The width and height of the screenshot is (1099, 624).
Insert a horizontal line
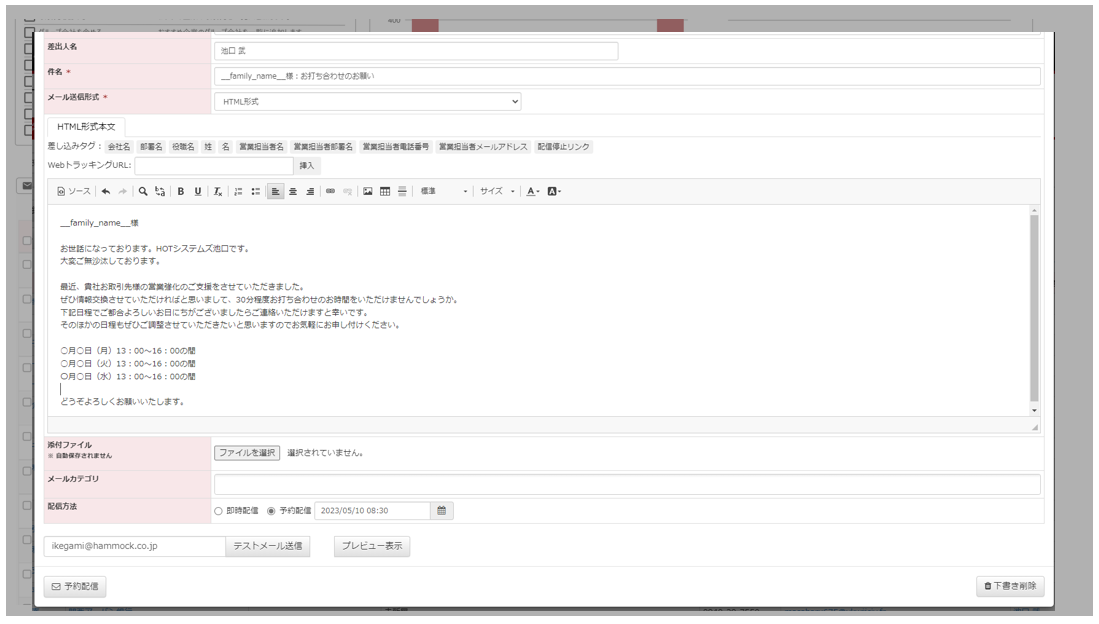[x=402, y=191]
